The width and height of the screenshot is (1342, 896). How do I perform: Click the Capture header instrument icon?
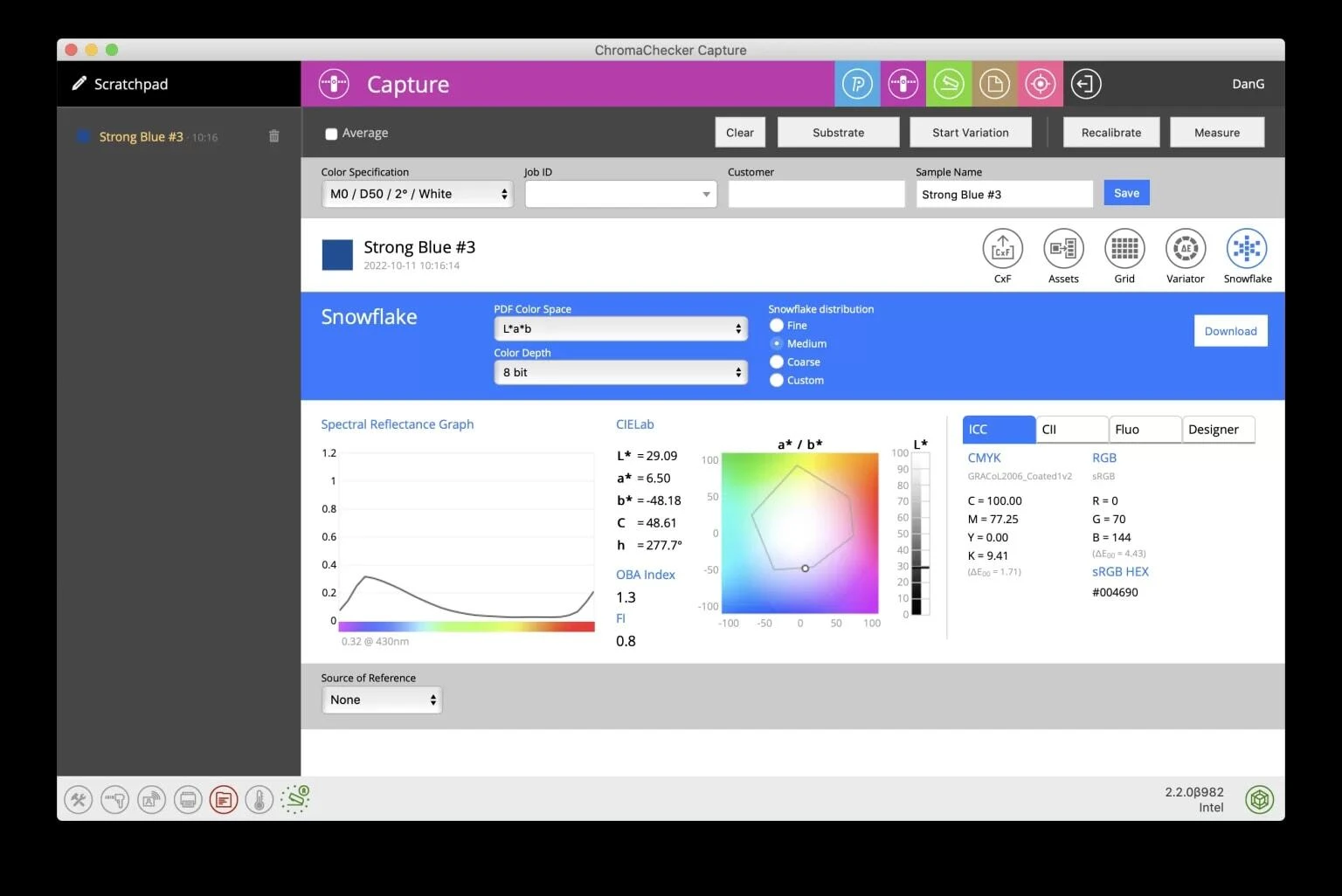coord(334,84)
